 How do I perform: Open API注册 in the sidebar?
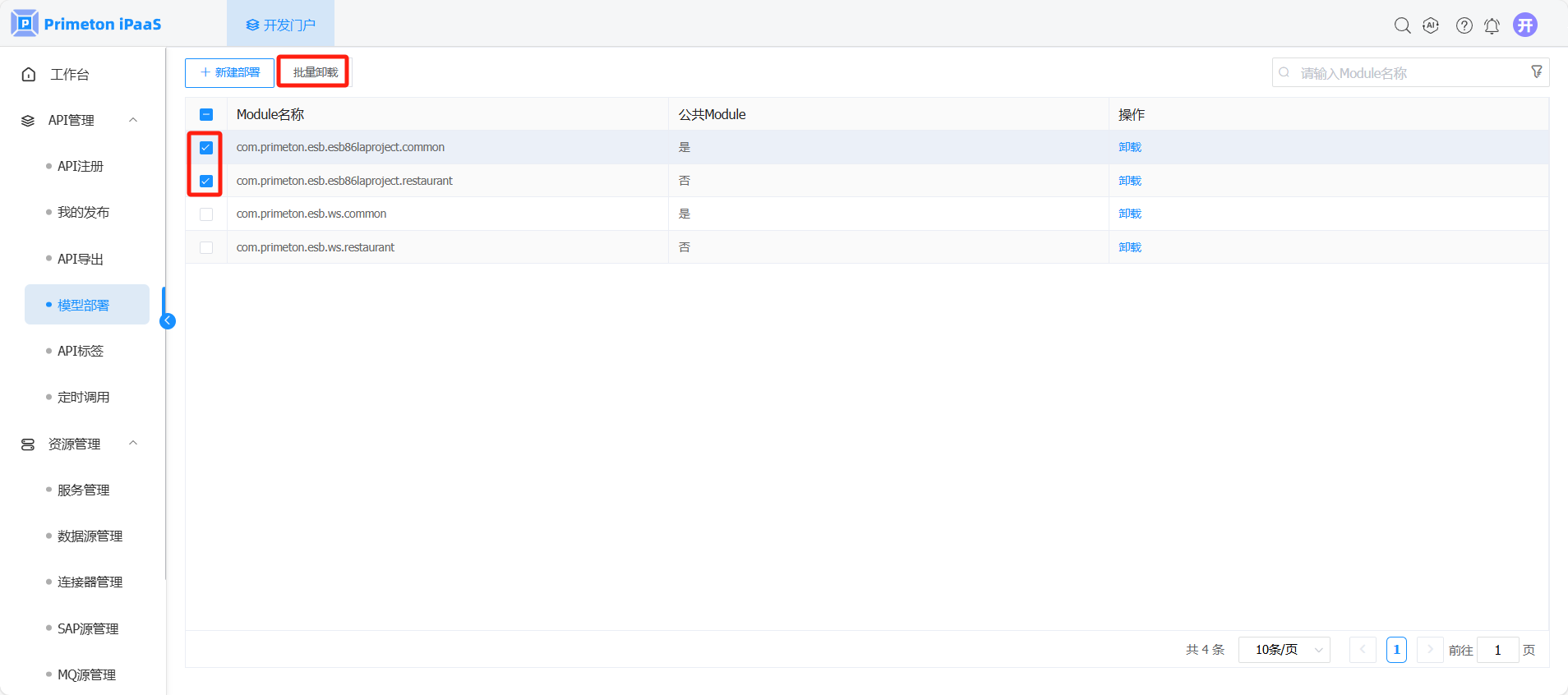point(81,166)
